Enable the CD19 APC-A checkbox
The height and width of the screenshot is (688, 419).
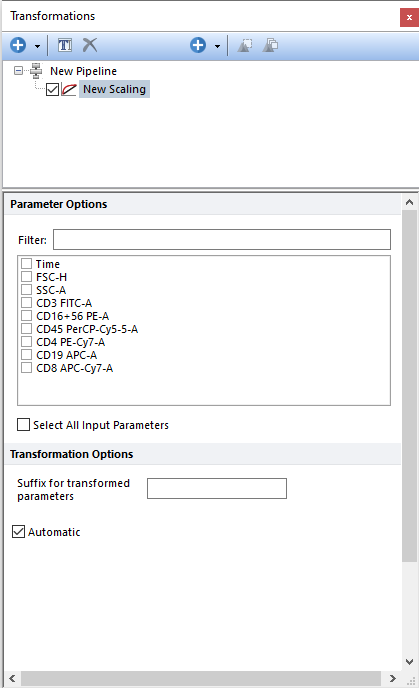[x=27, y=355]
